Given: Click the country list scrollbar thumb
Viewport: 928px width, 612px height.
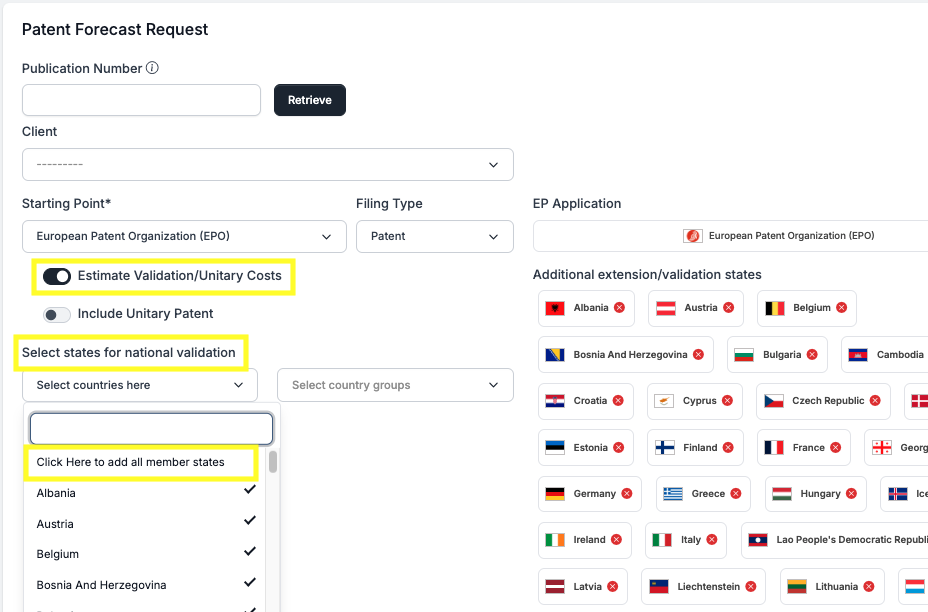Looking at the screenshot, I should coord(273,462).
